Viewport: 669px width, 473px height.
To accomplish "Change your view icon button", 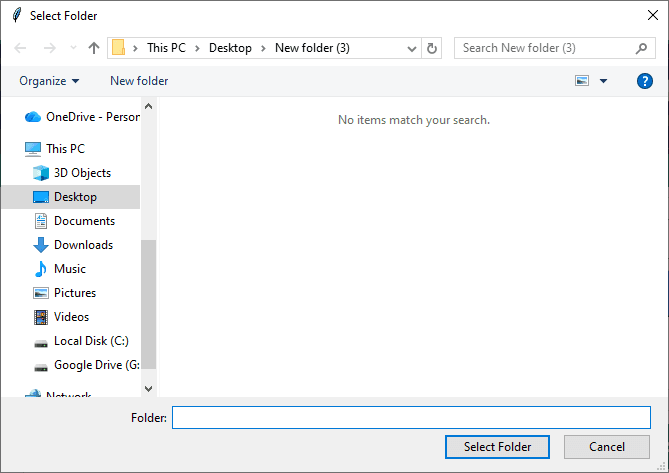I will point(582,81).
